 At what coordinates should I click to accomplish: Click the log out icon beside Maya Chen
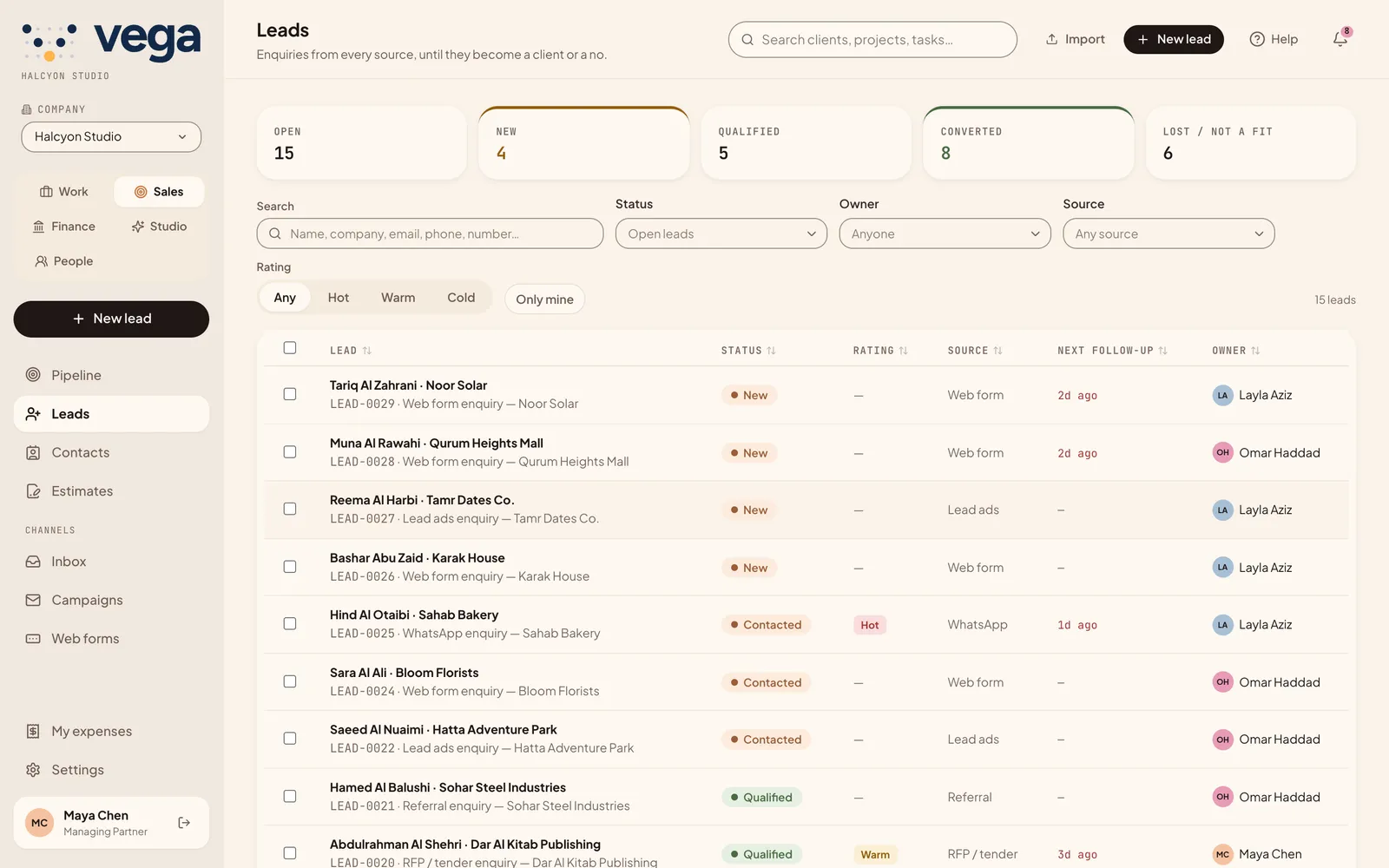point(184,823)
